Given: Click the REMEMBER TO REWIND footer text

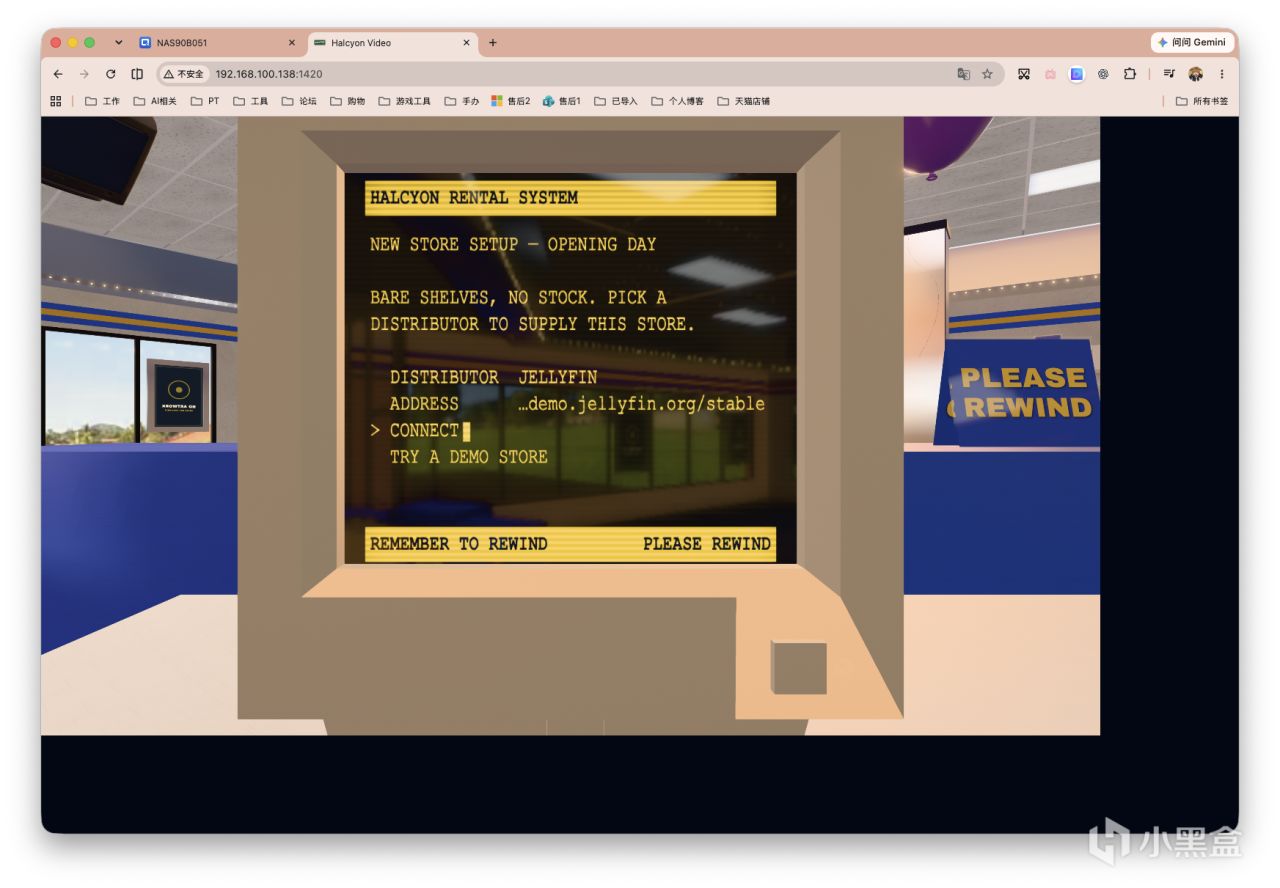Looking at the screenshot, I should pos(459,544).
